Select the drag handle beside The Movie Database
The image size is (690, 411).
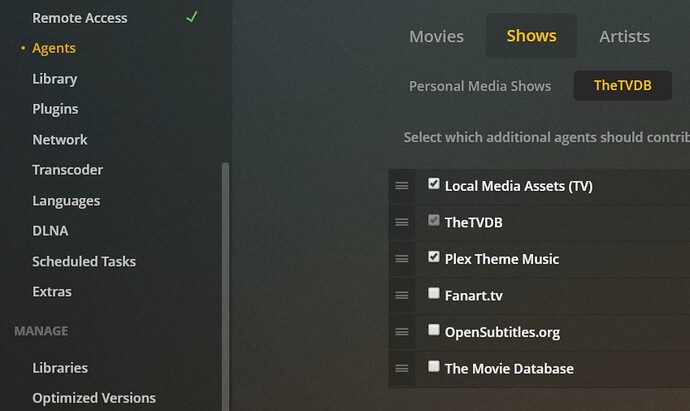pos(401,369)
